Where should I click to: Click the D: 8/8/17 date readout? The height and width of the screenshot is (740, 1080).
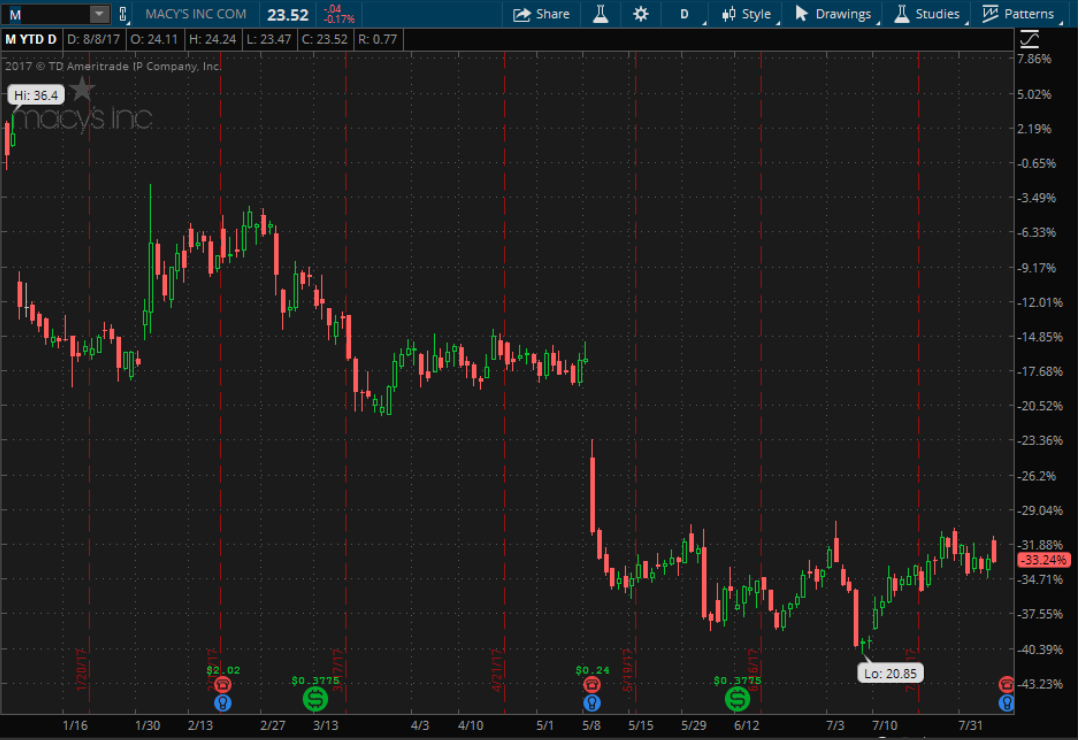tap(93, 39)
